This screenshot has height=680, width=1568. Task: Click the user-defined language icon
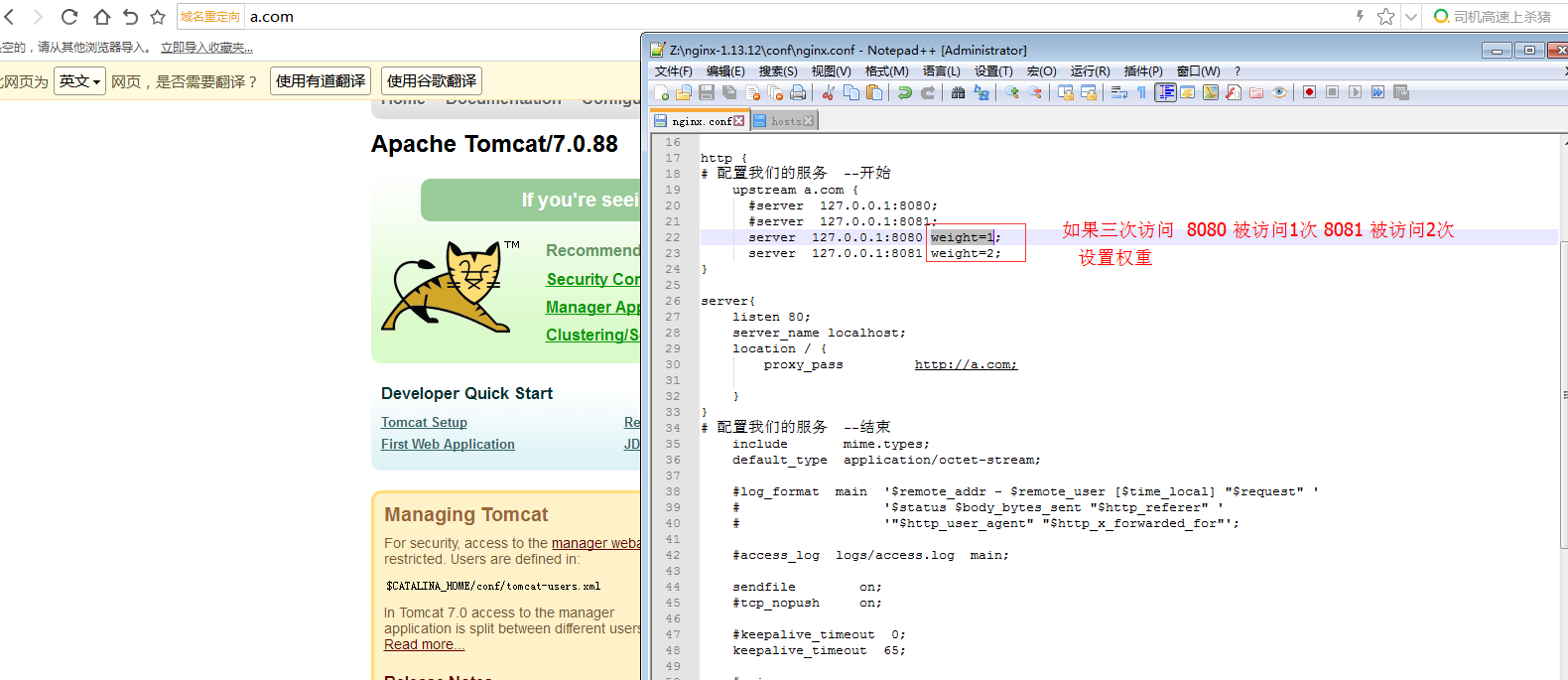click(x=1187, y=92)
